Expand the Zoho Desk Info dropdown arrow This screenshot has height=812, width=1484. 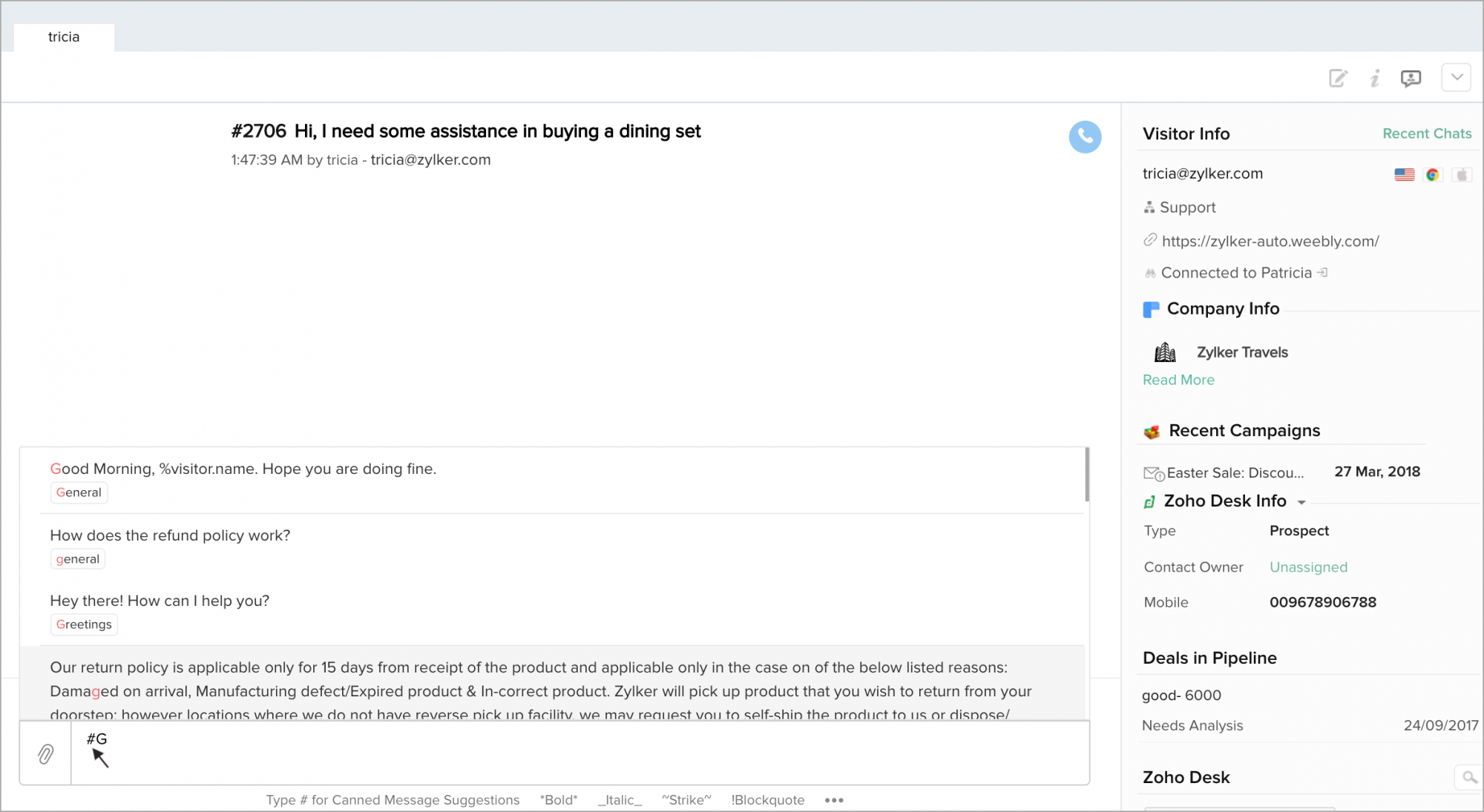point(1301,503)
